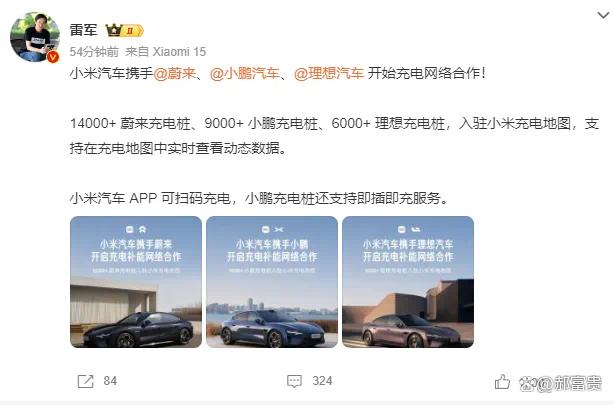Click the @郝富贵 watermark
The width and height of the screenshot is (614, 405).
coord(560,383)
